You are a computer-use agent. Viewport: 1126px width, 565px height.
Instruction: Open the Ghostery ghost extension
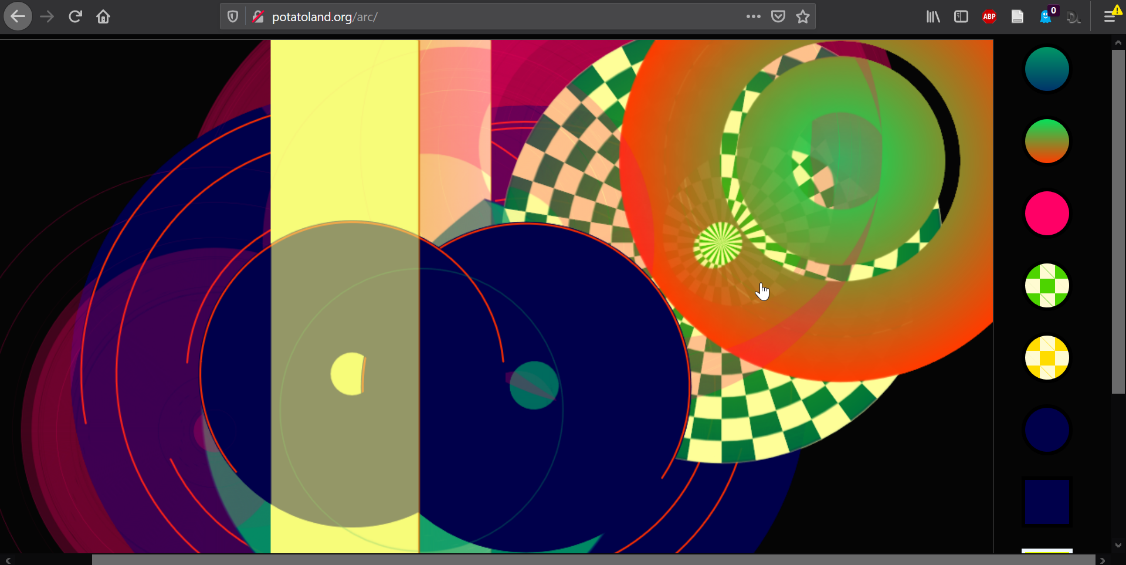click(1046, 16)
